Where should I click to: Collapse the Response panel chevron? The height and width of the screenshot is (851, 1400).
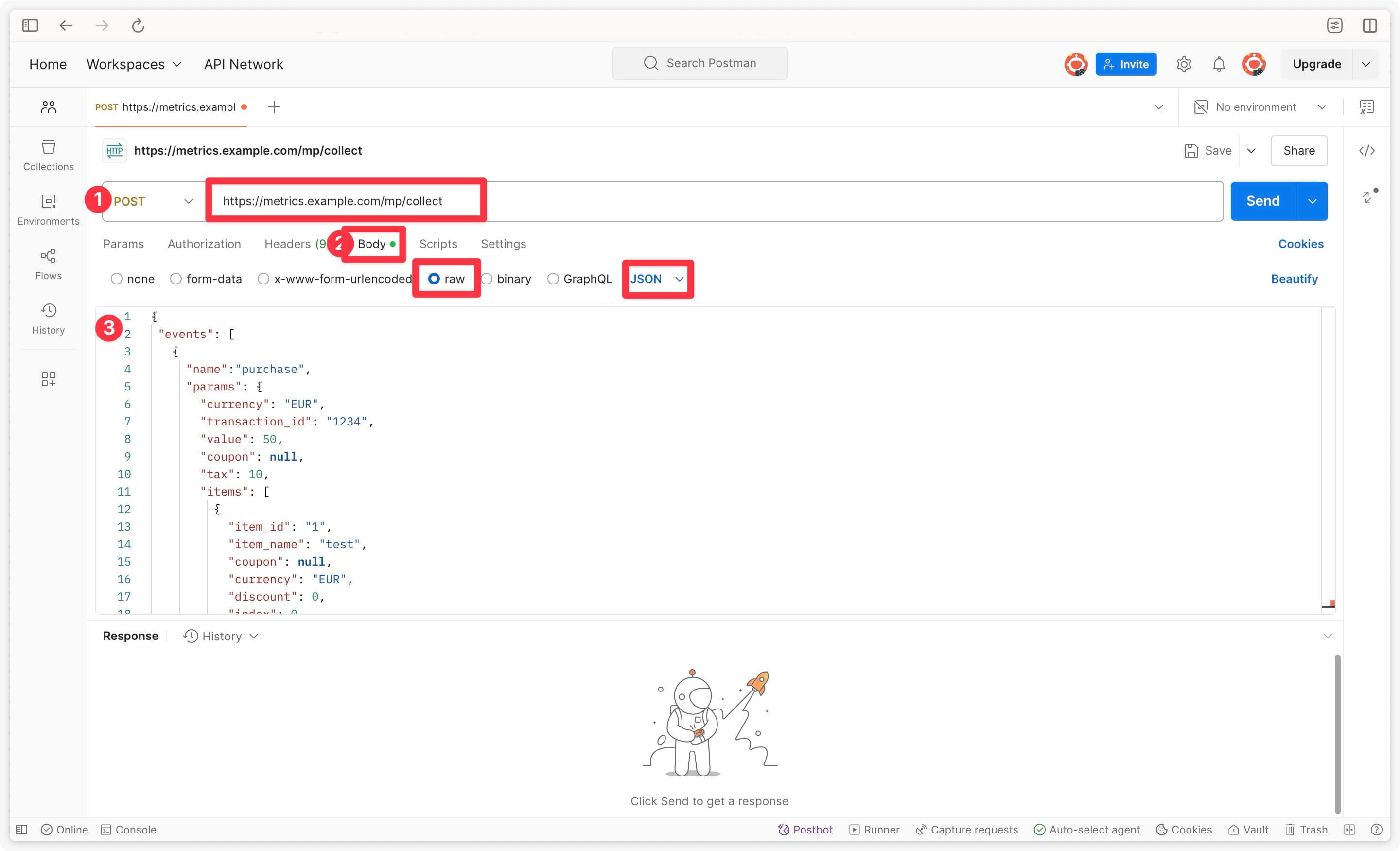click(1327, 636)
